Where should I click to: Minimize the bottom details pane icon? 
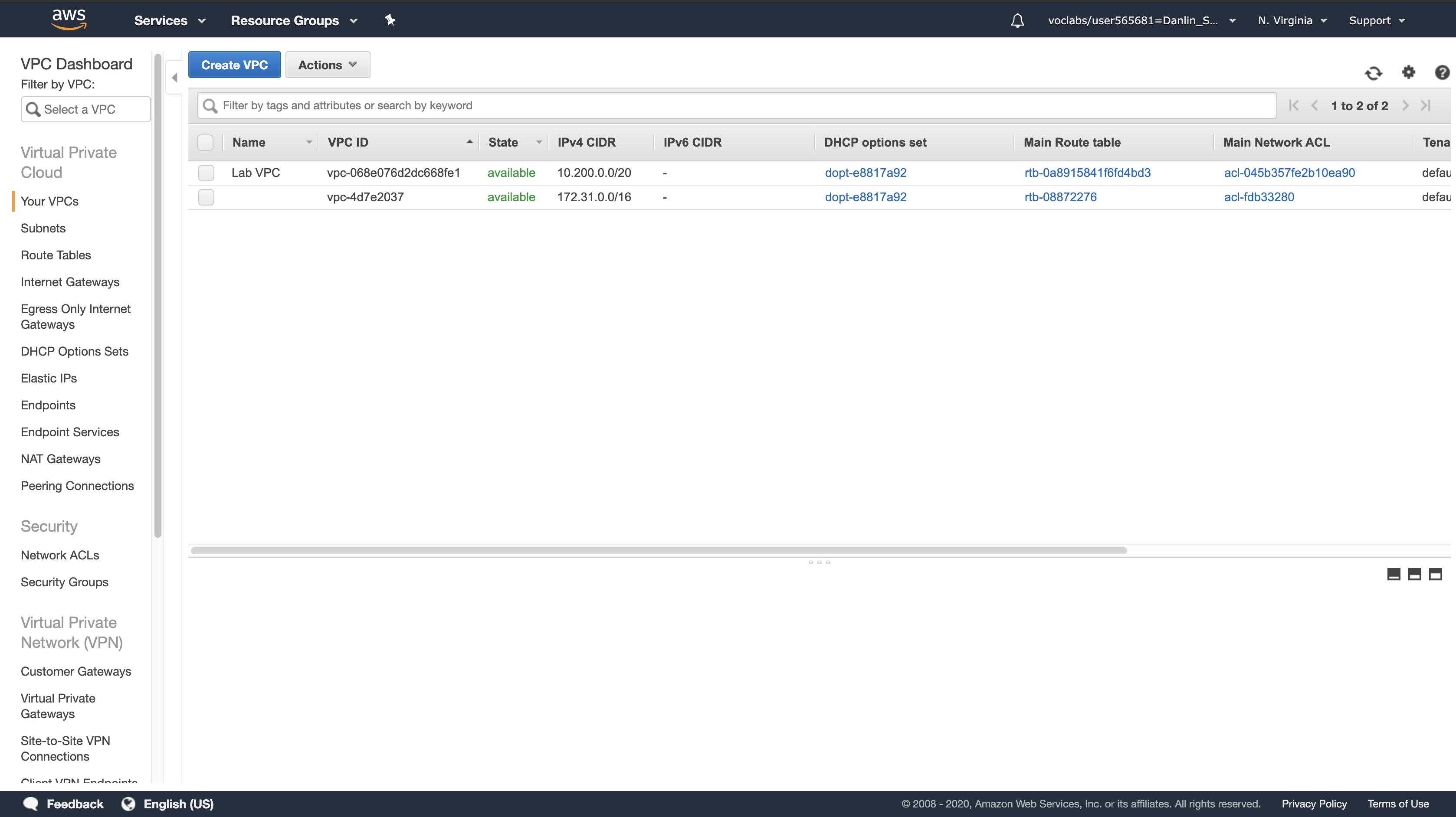coord(1393,574)
